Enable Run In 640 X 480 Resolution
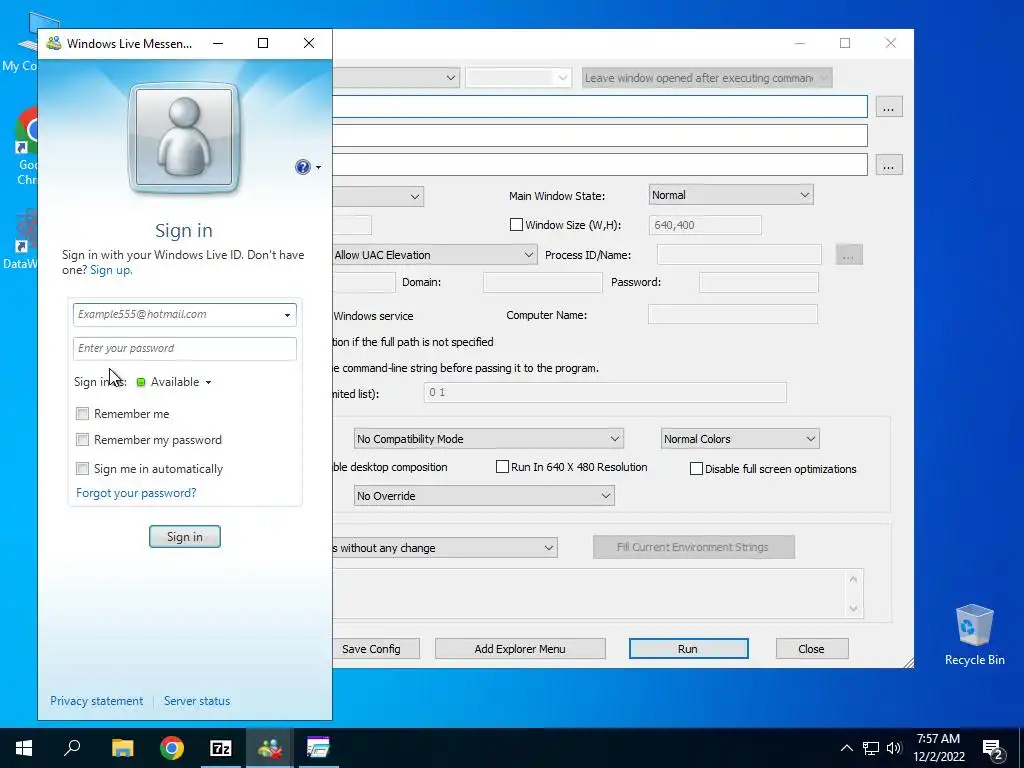Image resolution: width=1024 pixels, height=768 pixels. pos(502,466)
